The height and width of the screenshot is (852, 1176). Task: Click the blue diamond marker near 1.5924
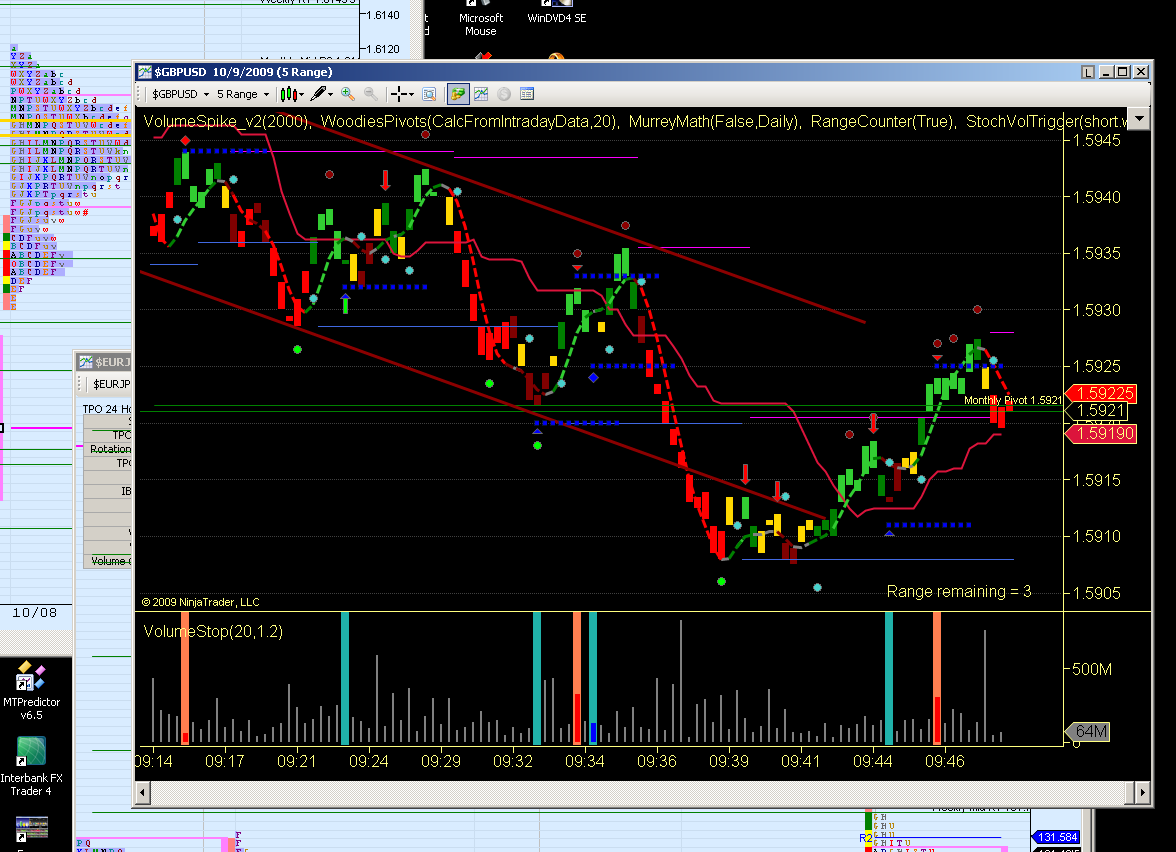593,377
